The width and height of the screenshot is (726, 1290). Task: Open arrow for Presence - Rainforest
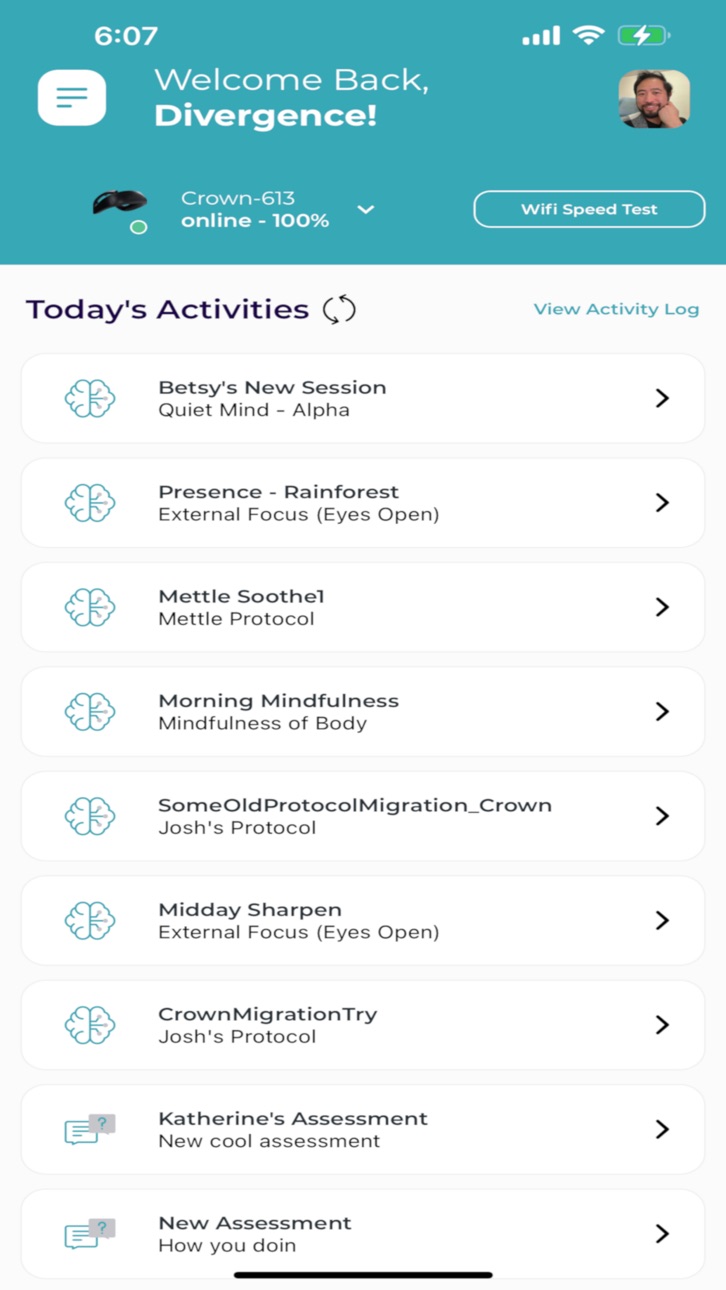[x=662, y=503]
